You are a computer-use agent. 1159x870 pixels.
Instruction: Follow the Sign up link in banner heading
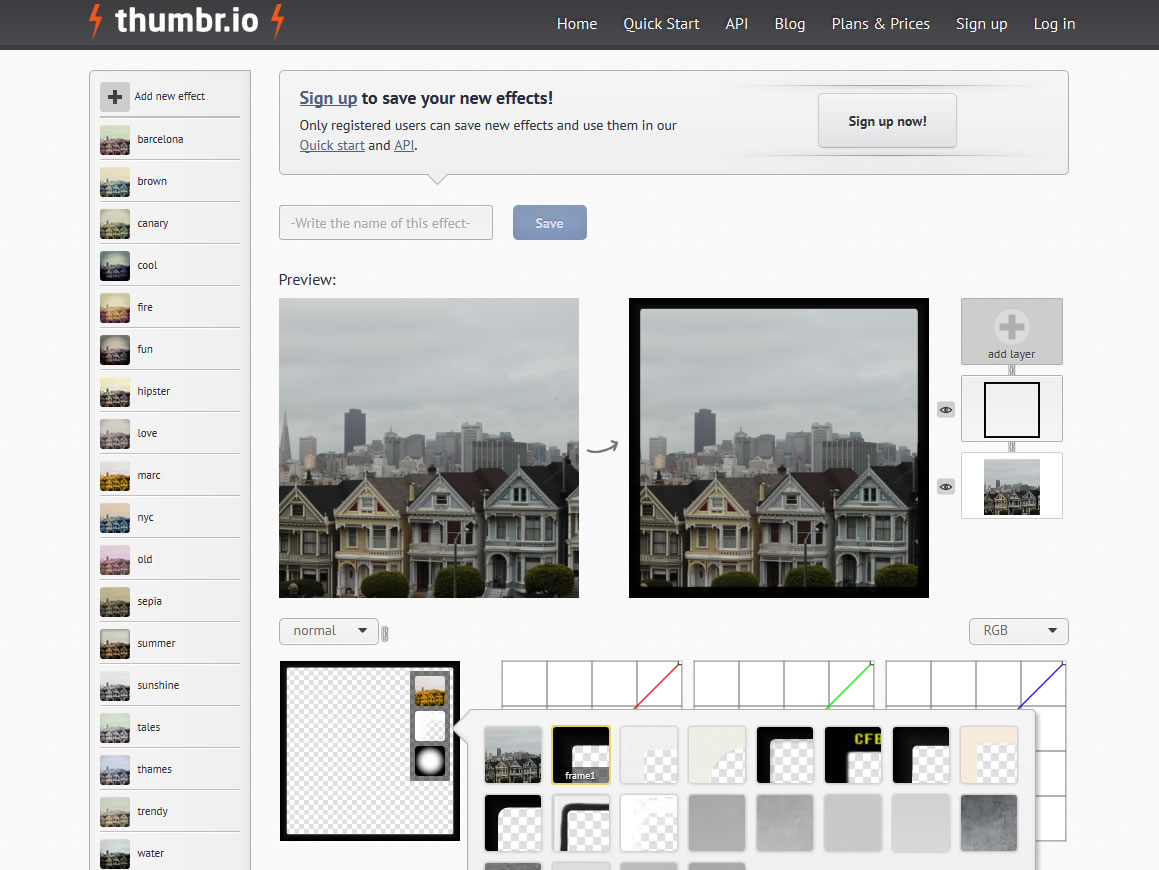pyautogui.click(x=328, y=98)
